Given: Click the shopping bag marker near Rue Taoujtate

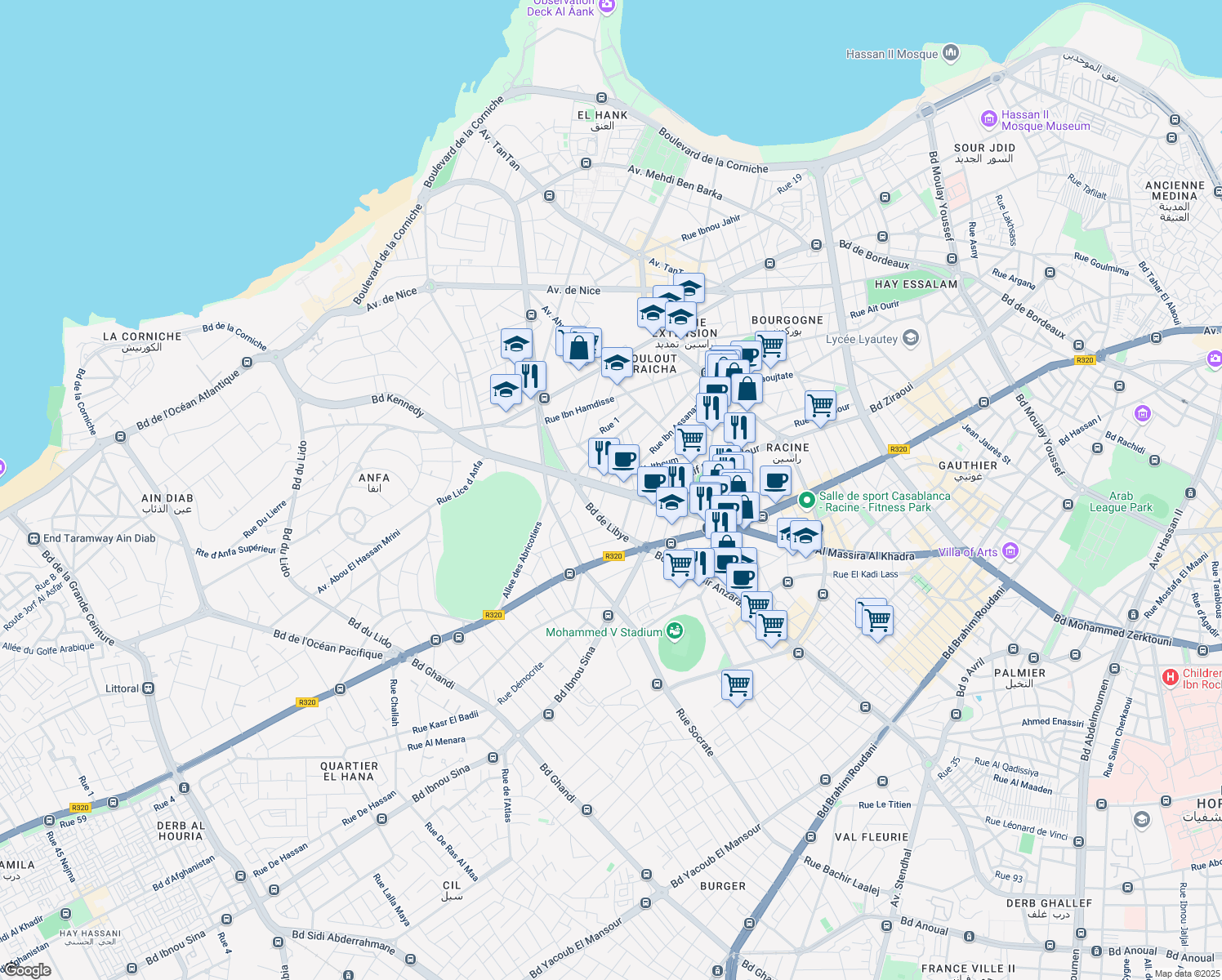Looking at the screenshot, I should pyautogui.click(x=747, y=390).
